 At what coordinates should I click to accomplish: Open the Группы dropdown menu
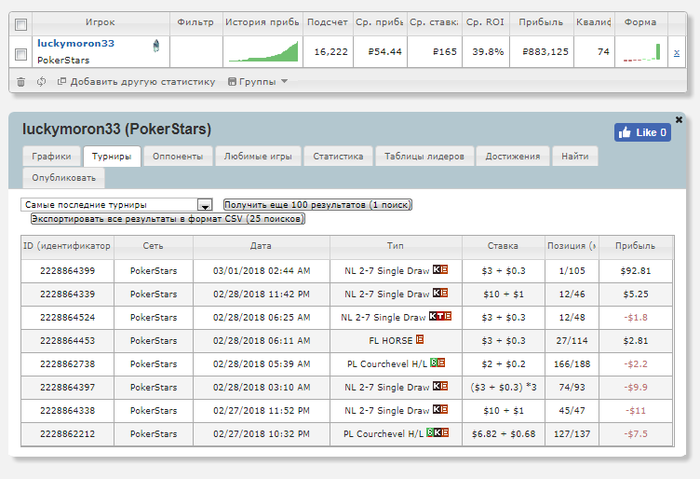tap(258, 82)
